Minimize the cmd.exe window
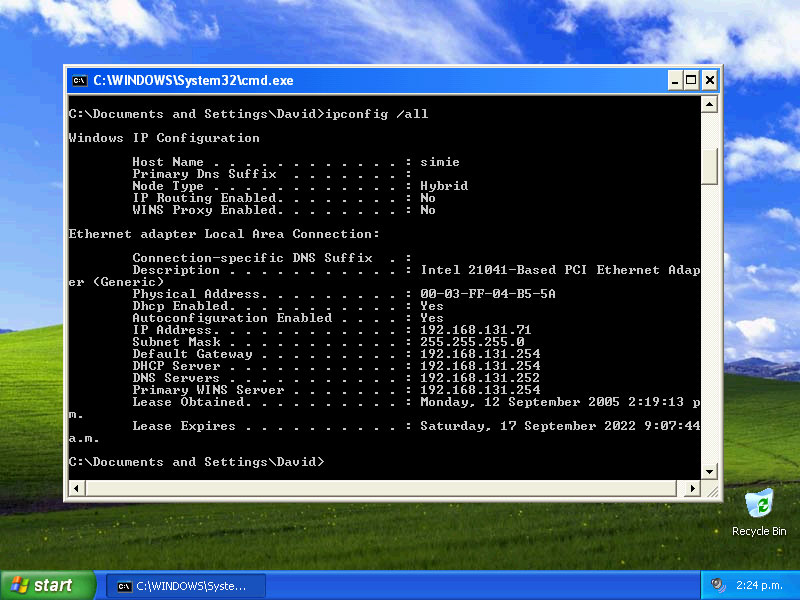800x600 pixels. point(674,81)
